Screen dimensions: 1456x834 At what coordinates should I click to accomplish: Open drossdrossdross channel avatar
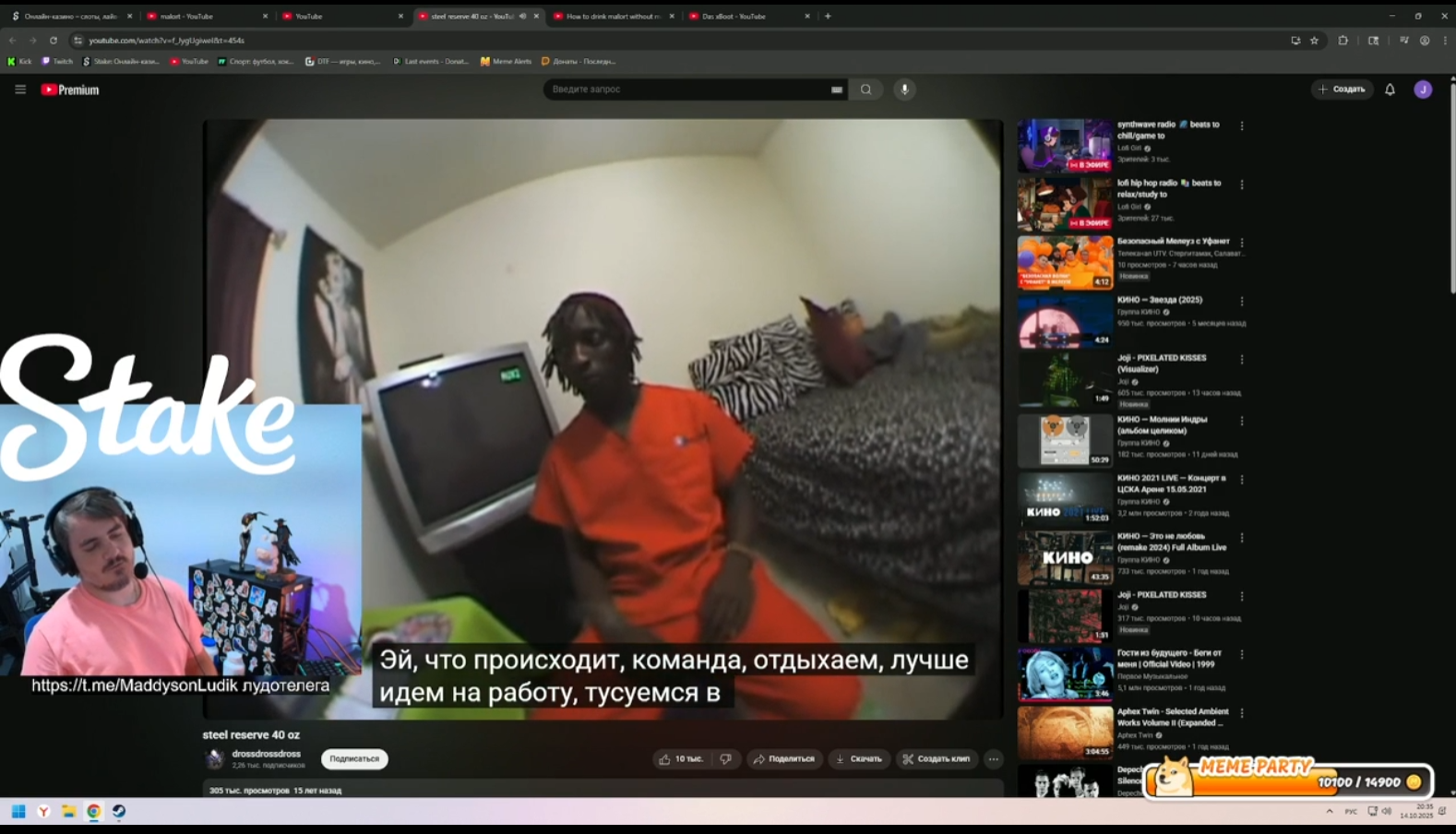215,758
